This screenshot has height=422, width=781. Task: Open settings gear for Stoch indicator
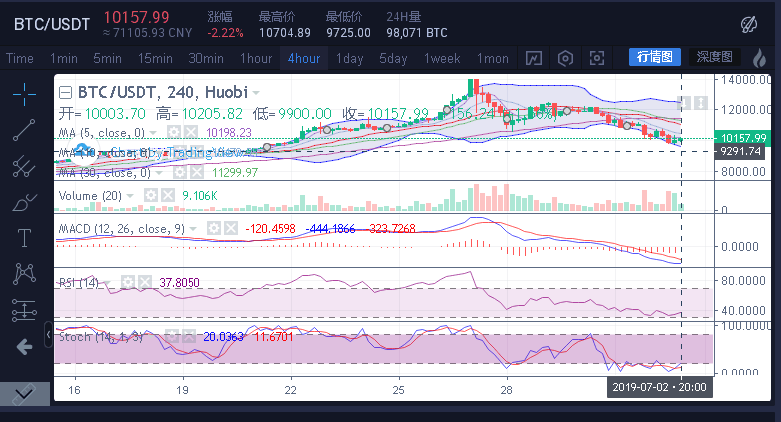(172, 337)
